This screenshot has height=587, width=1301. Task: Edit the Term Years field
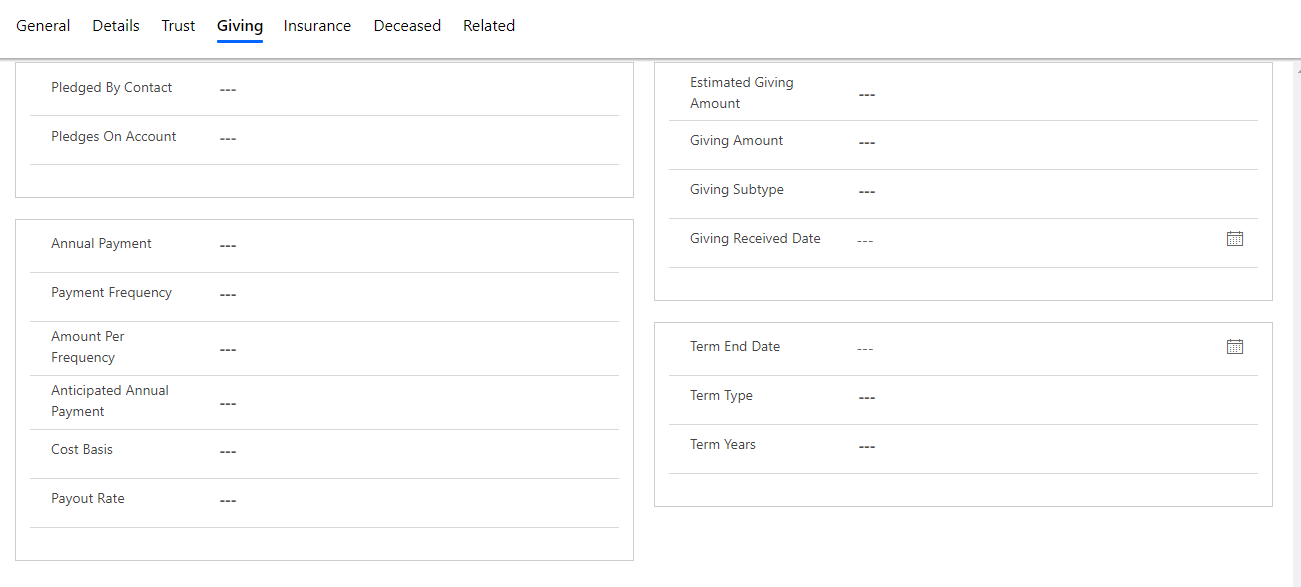point(1053,447)
